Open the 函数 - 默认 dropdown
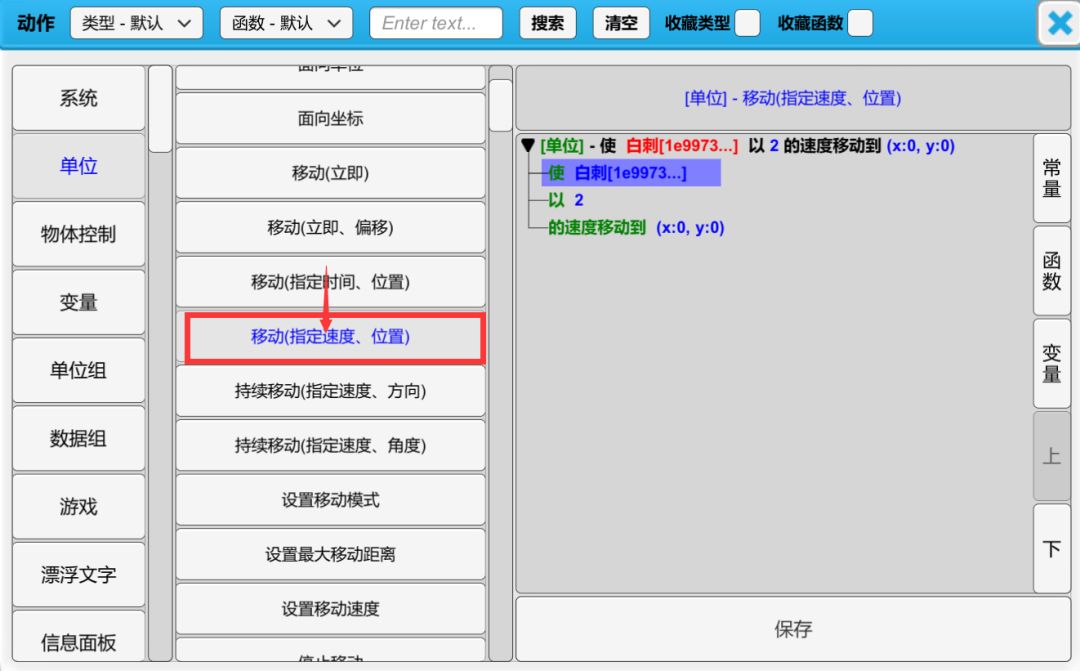 point(286,23)
